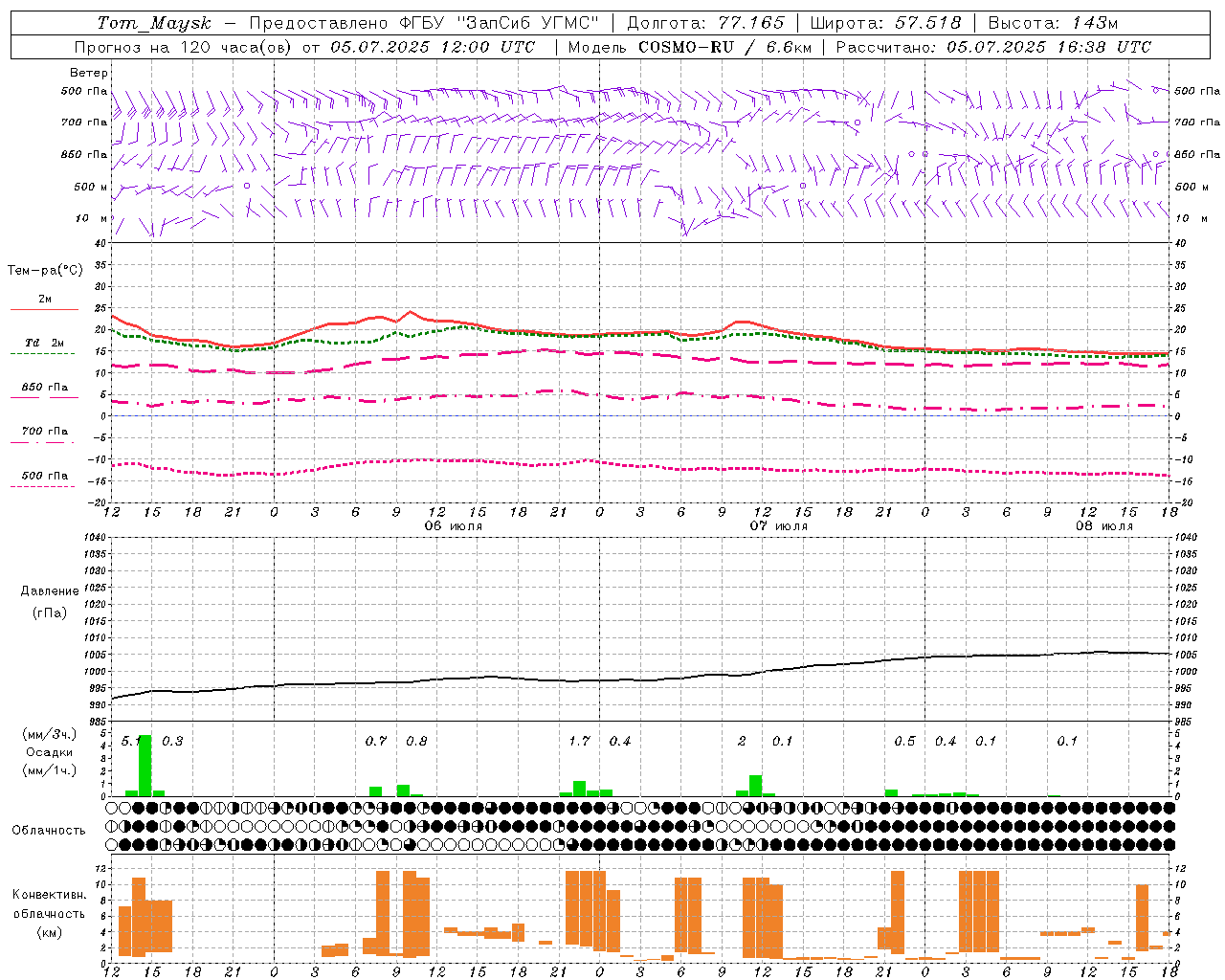Click the 'Облачность' cloud cover label
This screenshot has width=1225, height=980.
[x=49, y=831]
